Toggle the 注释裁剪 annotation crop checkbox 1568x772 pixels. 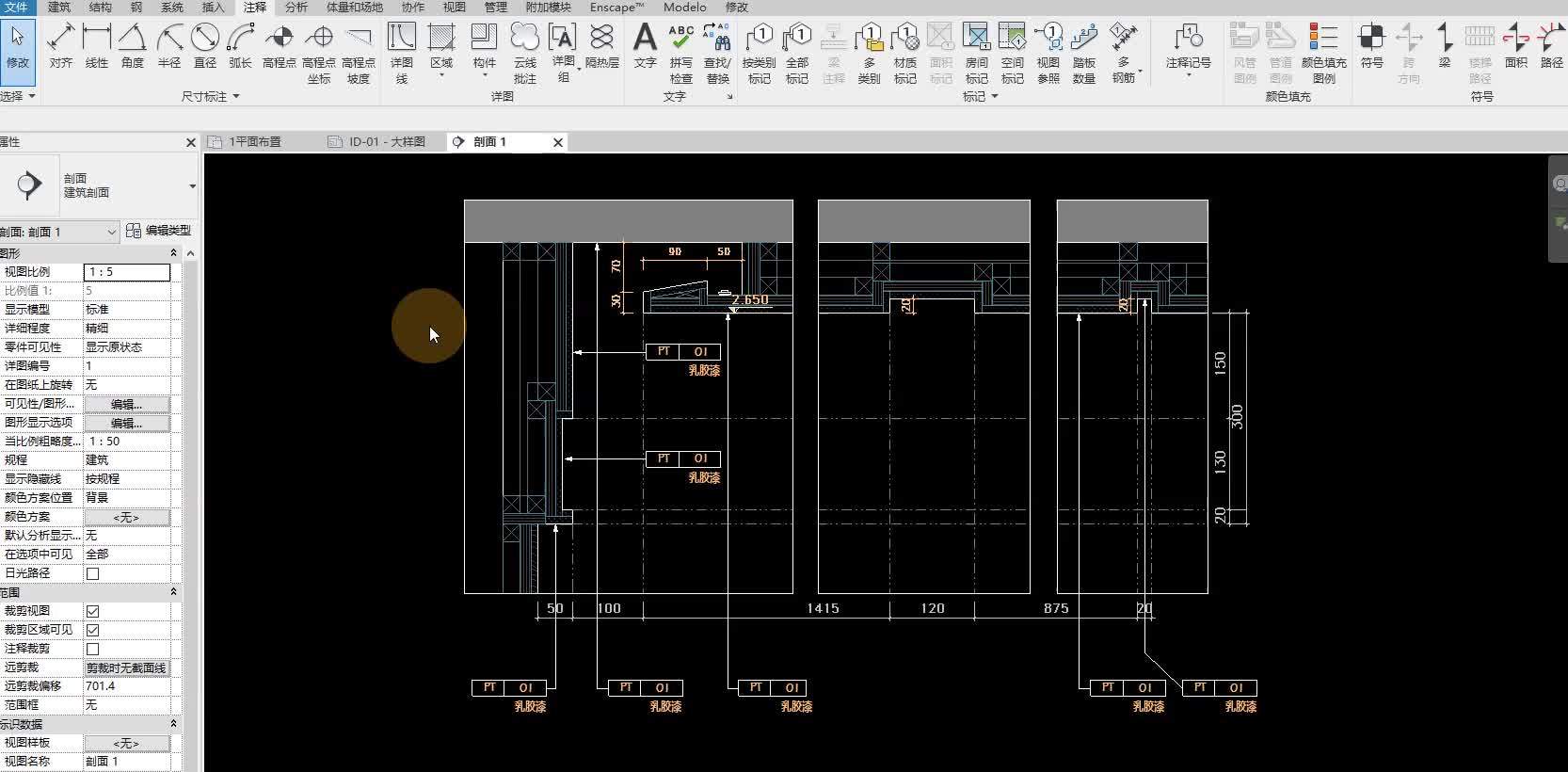tap(92, 649)
